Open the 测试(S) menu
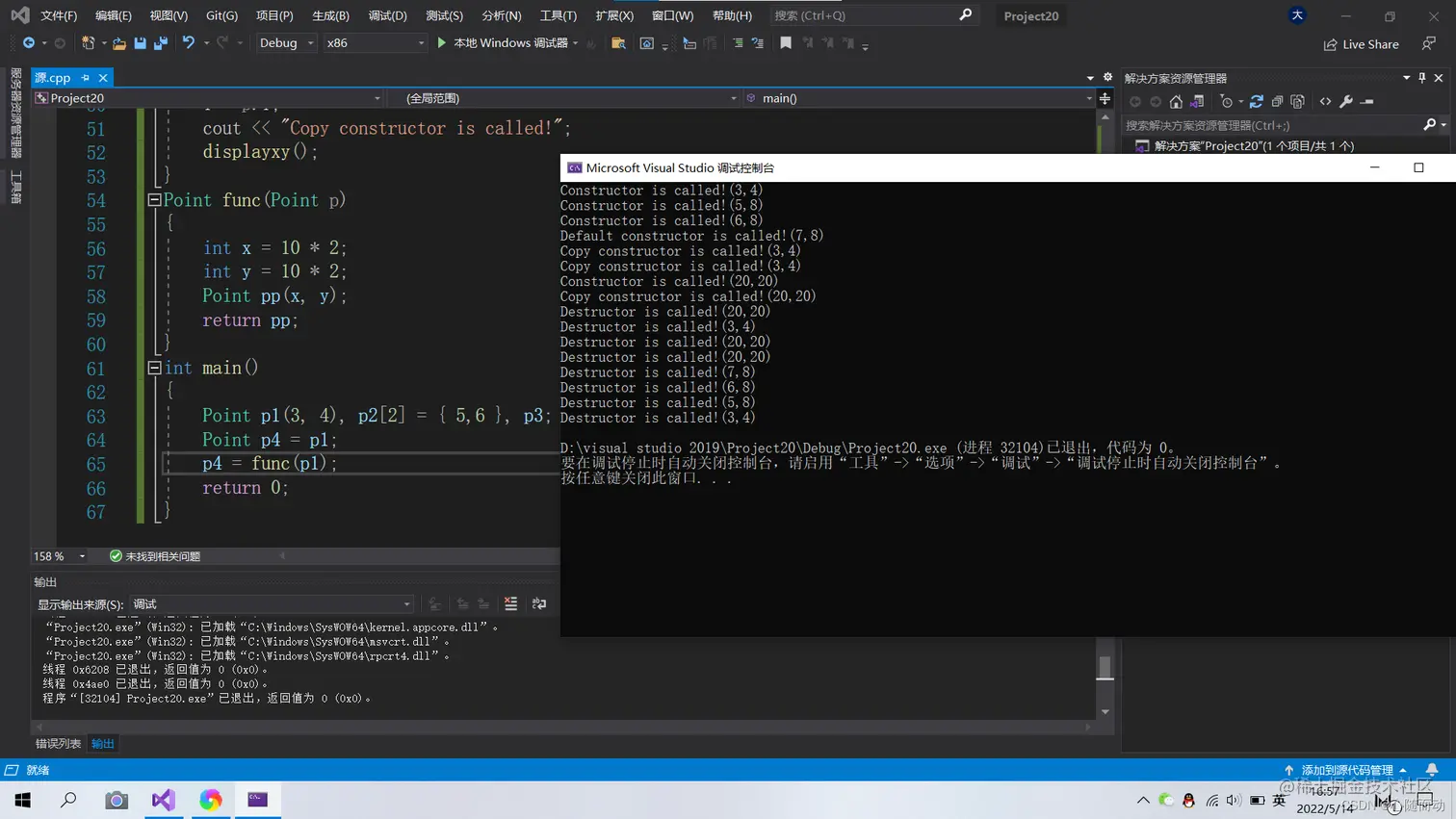The width and height of the screenshot is (1456, 819). point(444,15)
